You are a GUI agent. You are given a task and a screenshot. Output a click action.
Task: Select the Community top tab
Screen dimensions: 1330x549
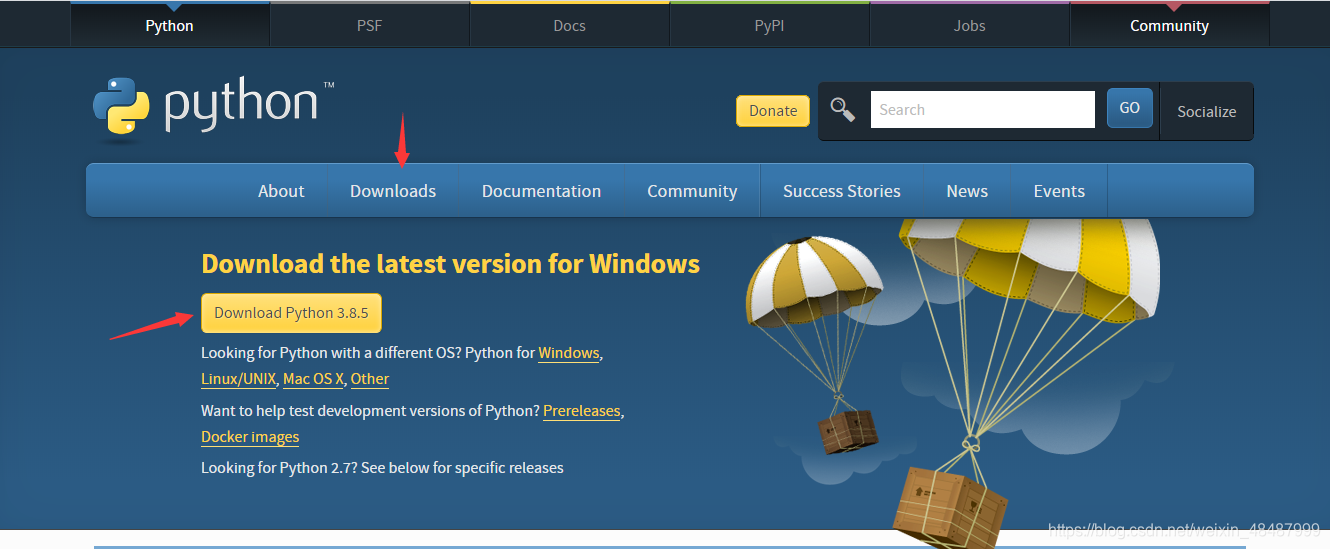point(1169,25)
